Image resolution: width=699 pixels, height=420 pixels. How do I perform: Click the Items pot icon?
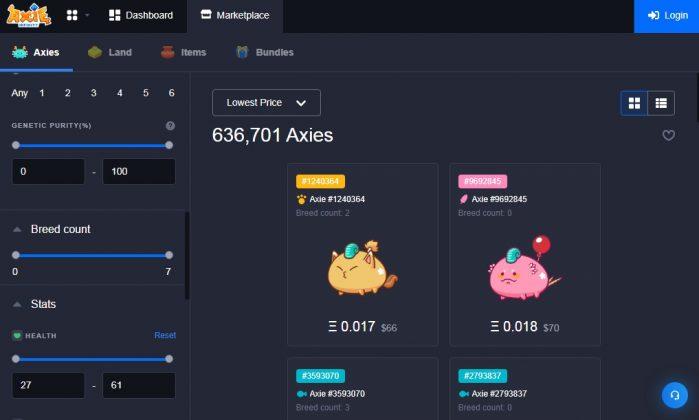(168, 52)
